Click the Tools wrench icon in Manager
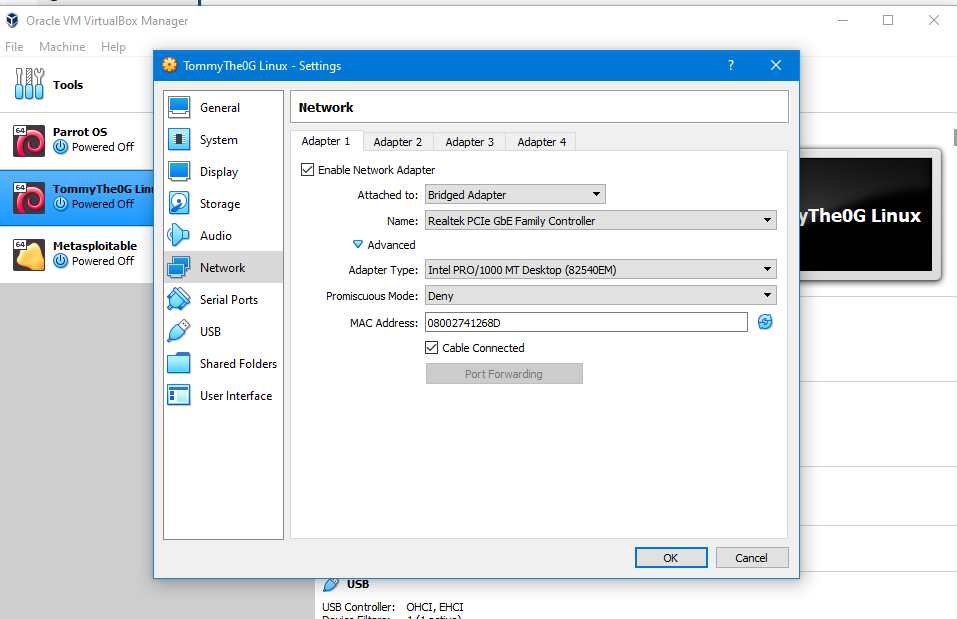957x619 pixels. click(29, 84)
